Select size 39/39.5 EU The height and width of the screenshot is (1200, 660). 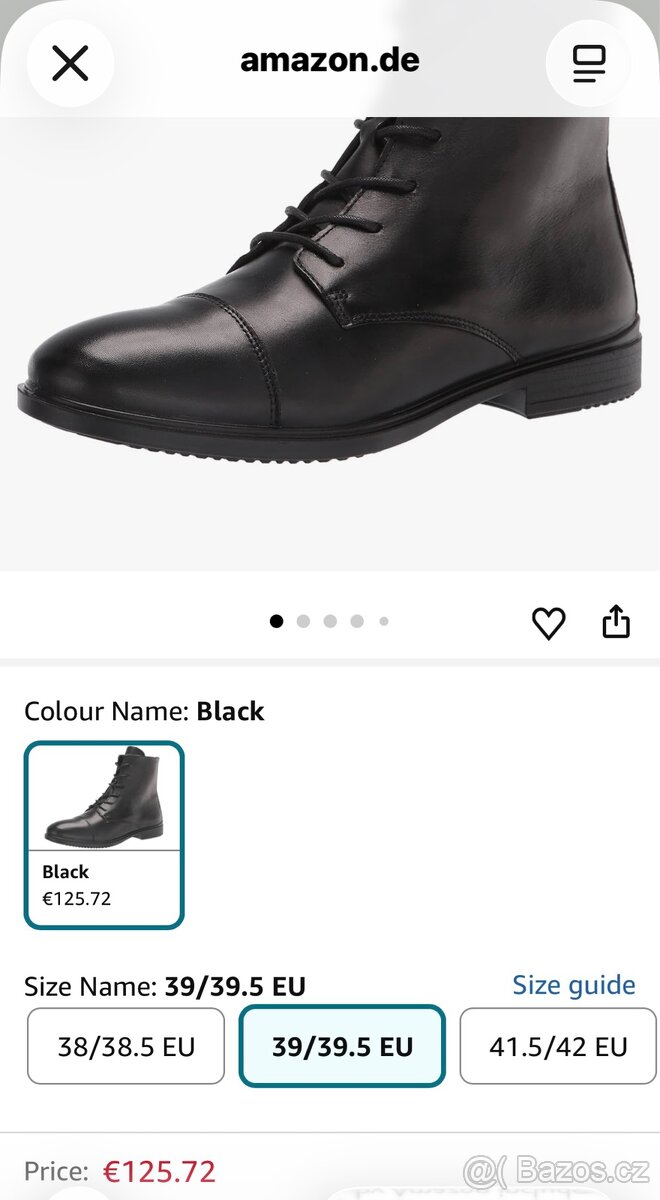pos(342,1047)
